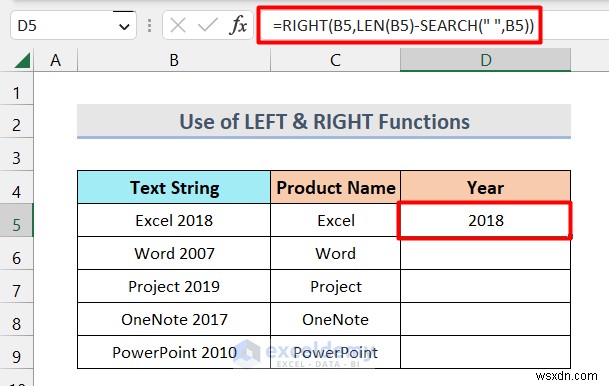Click empty Year cell in OneNote 2017 row
This screenshot has height=386, width=609.
coord(485,319)
